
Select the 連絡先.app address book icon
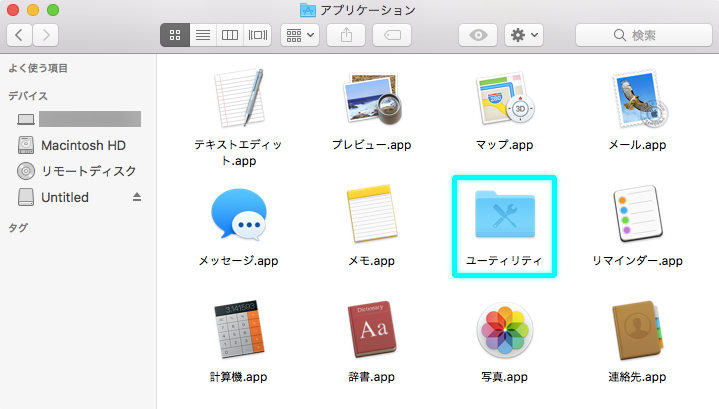[638, 330]
